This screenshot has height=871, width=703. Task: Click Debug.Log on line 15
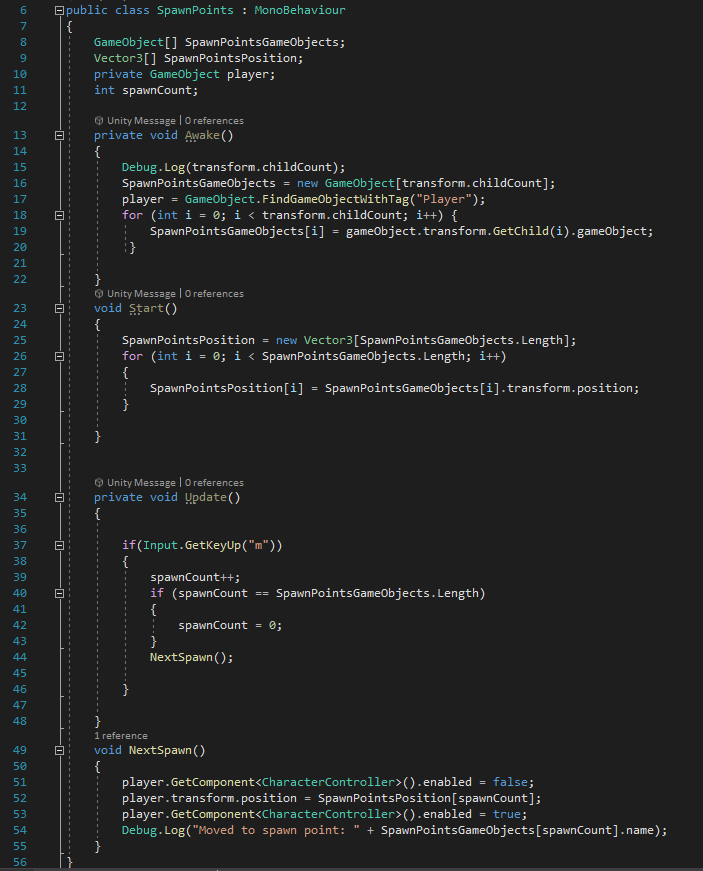(153, 167)
